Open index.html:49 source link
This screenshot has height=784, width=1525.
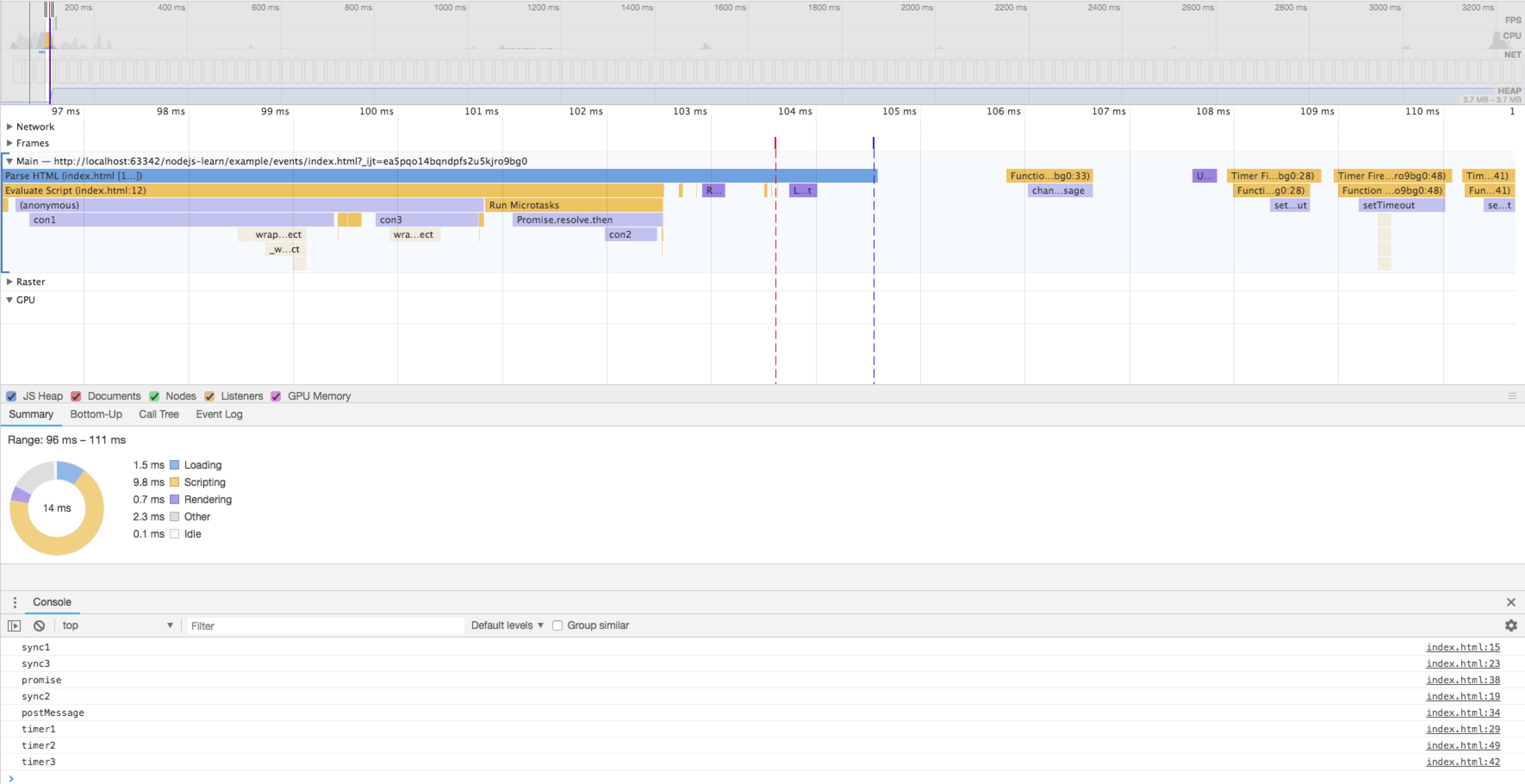[x=1463, y=745]
